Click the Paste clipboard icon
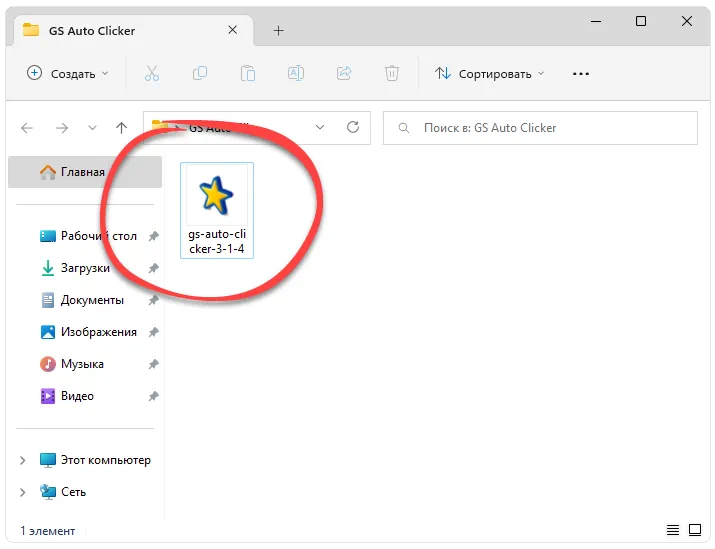The width and height of the screenshot is (715, 549). tap(248, 73)
